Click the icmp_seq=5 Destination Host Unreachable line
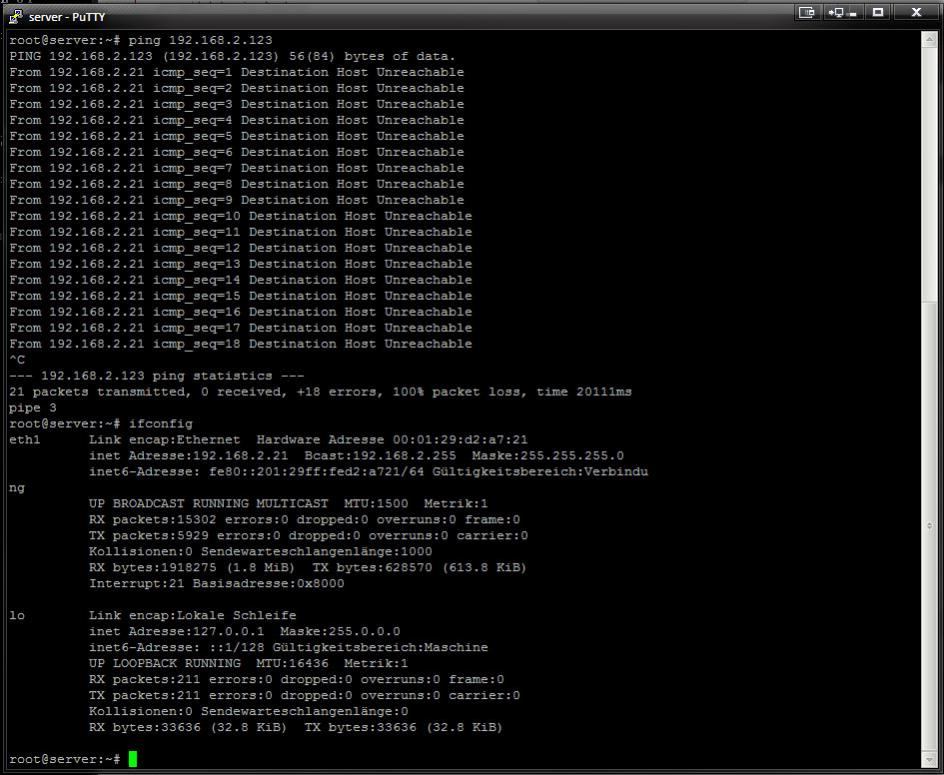Screen dimensions: 944x775 237,136
